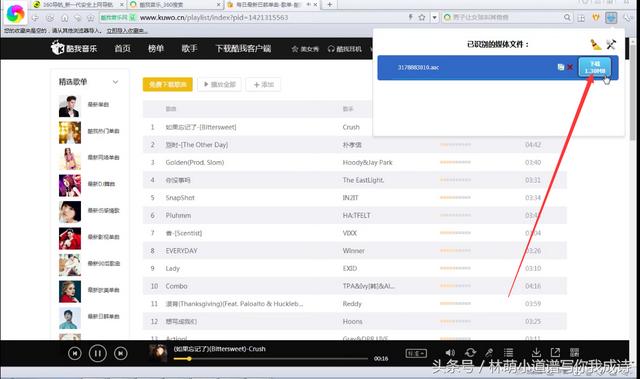This screenshot has height=379, width=640.
Task: Open the 榜单 charts menu item
Action: [x=156, y=49]
